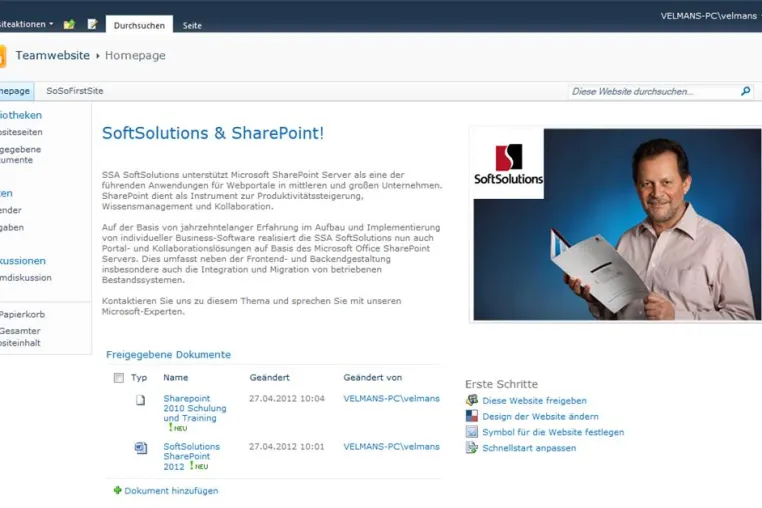Screen dimensions: 762x508
Task: Click the search magnifier icon
Action: tap(745, 91)
